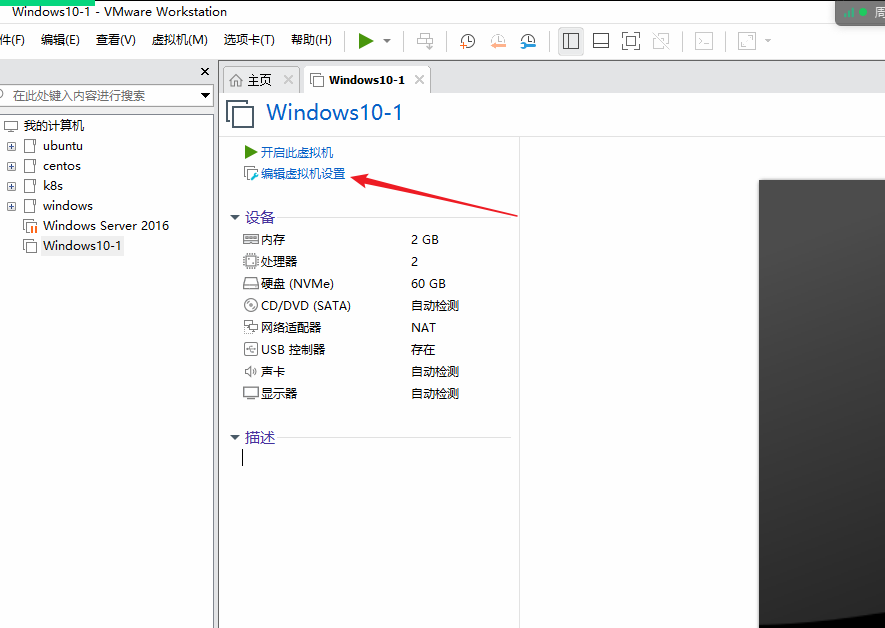885x628 pixels.
Task: Click the CD/DVD disc icon
Action: (251, 305)
